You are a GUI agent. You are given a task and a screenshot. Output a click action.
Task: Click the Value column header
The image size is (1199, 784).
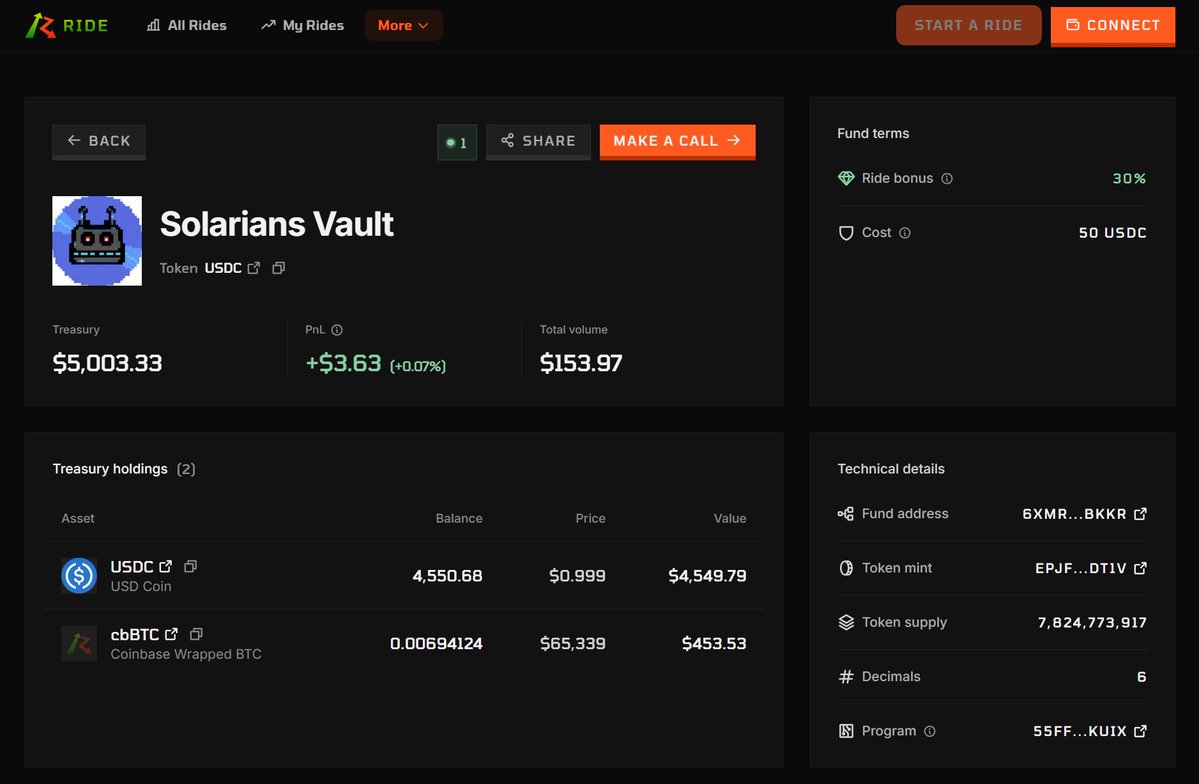tap(729, 519)
